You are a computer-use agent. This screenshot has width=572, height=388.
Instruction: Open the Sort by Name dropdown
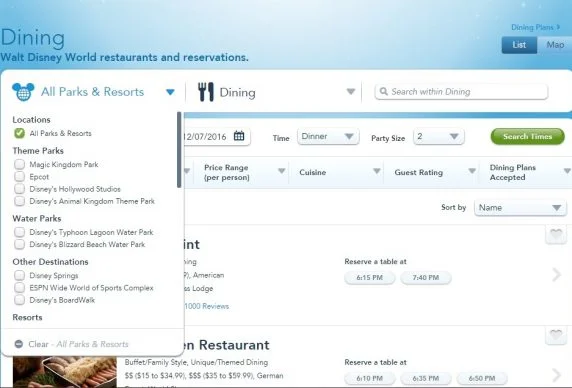[520, 207]
